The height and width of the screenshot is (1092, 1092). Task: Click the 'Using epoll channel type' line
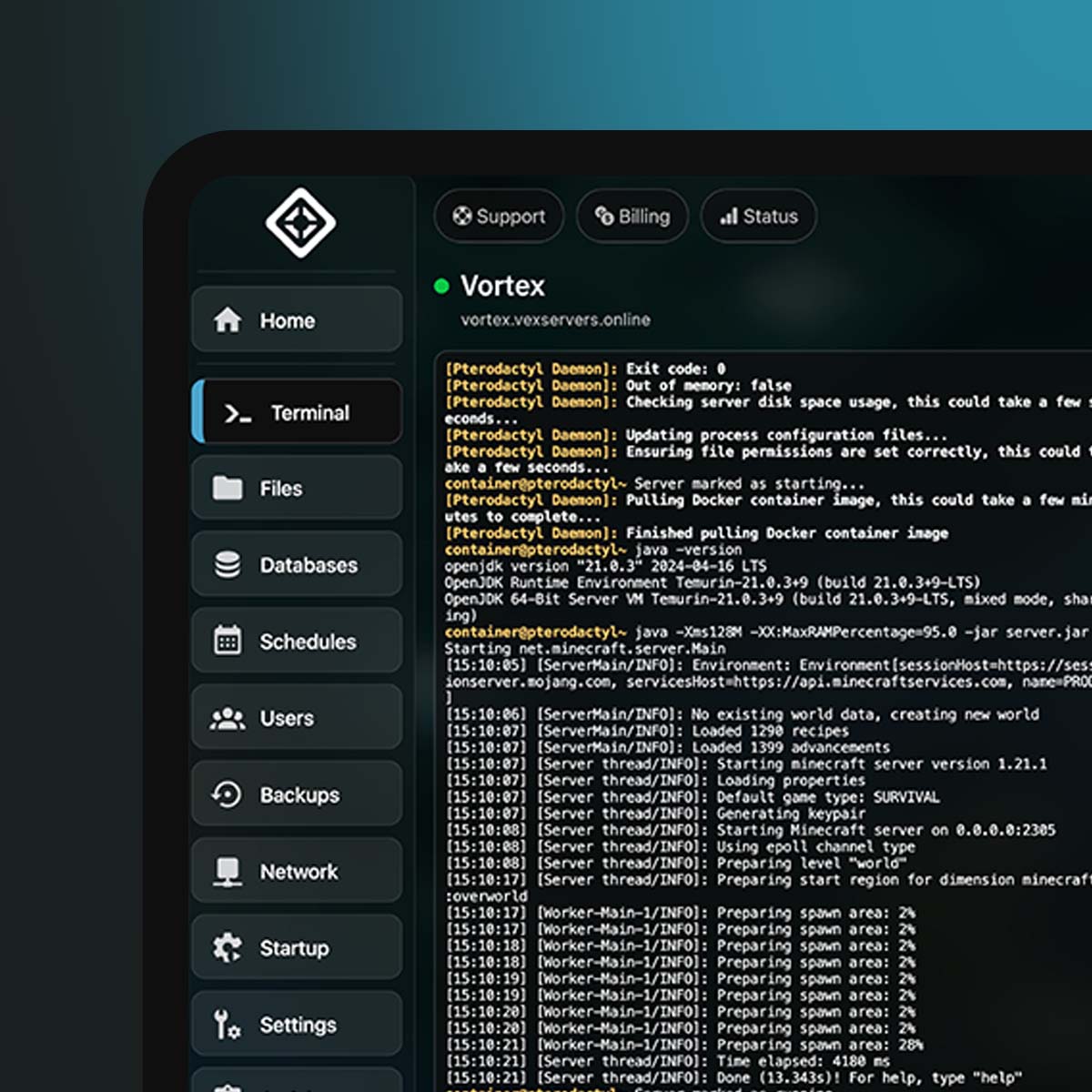[680, 846]
